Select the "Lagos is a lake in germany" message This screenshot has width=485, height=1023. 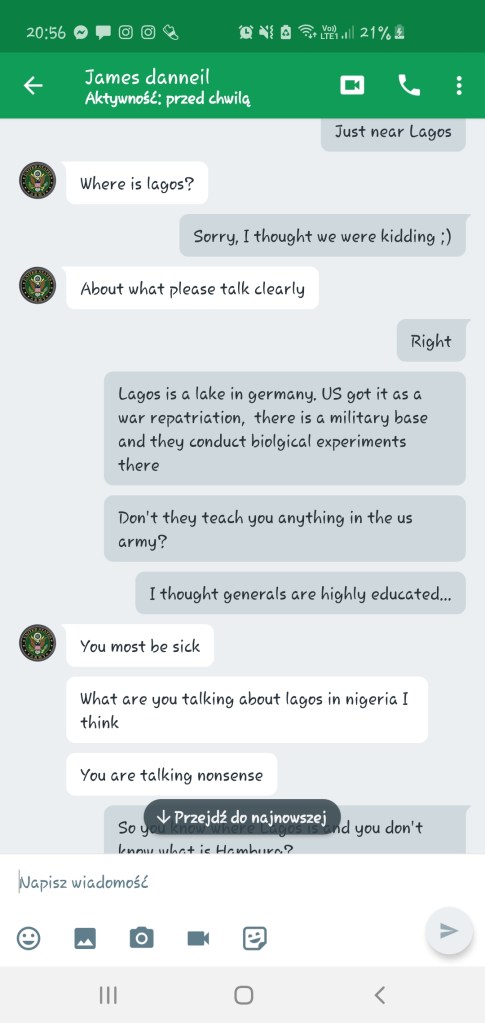285,429
